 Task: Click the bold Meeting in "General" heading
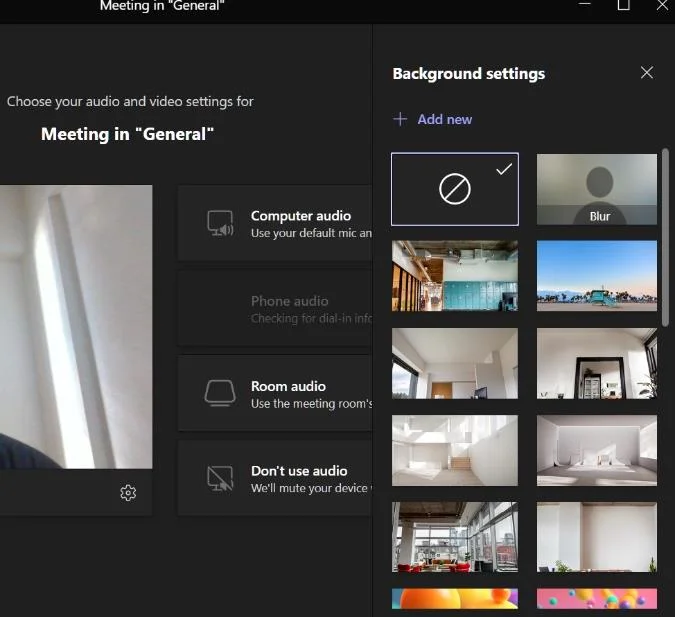tap(127, 134)
